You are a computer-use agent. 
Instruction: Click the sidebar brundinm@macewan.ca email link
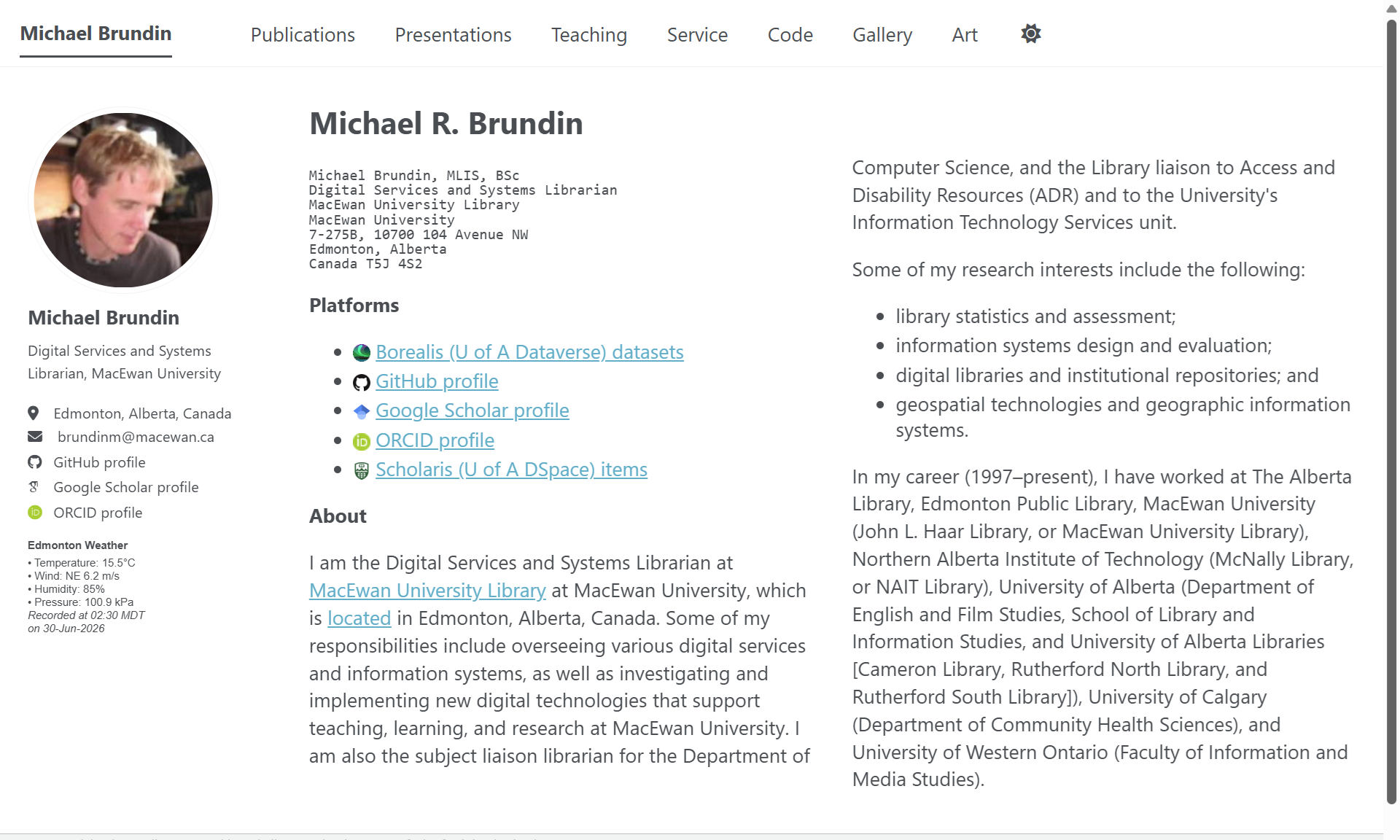click(x=136, y=437)
